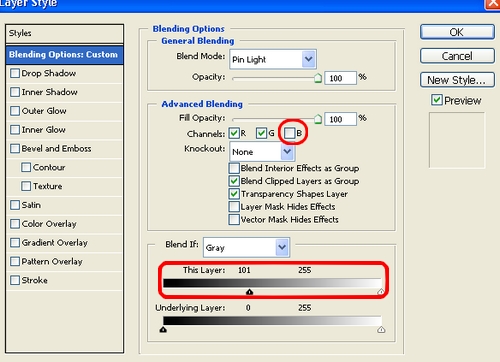
Task: Toggle the Inner Glow checkbox
Action: tap(15, 130)
